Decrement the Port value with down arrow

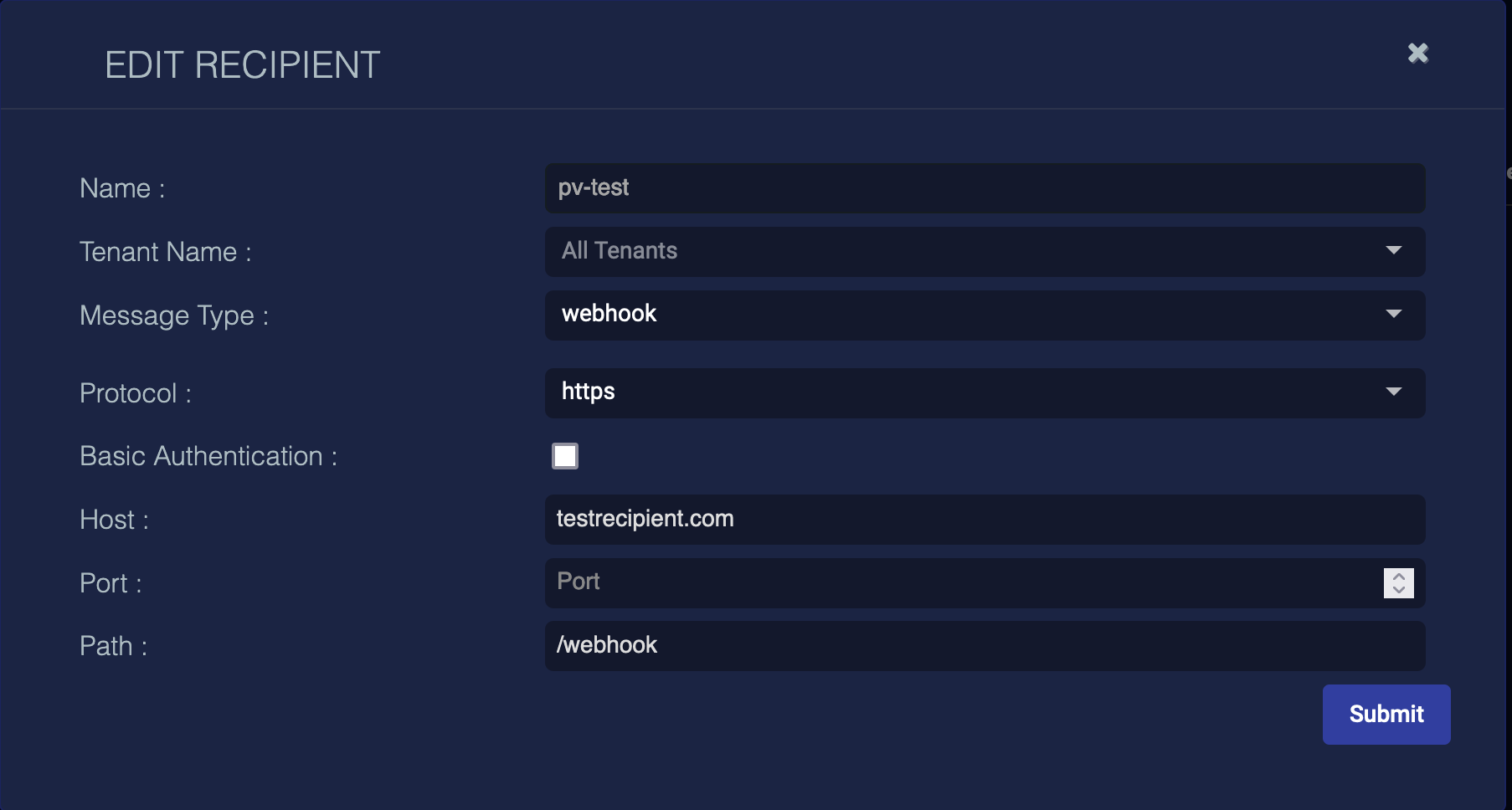1398,590
